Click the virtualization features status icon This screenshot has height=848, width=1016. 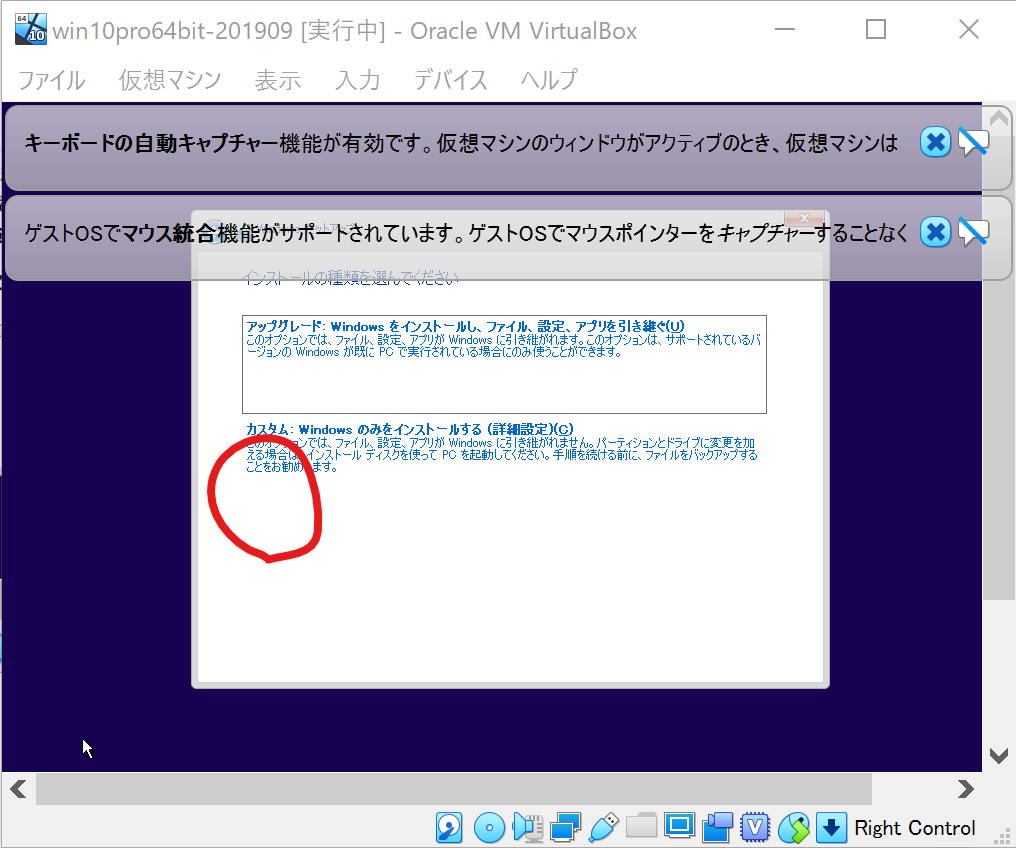[755, 827]
